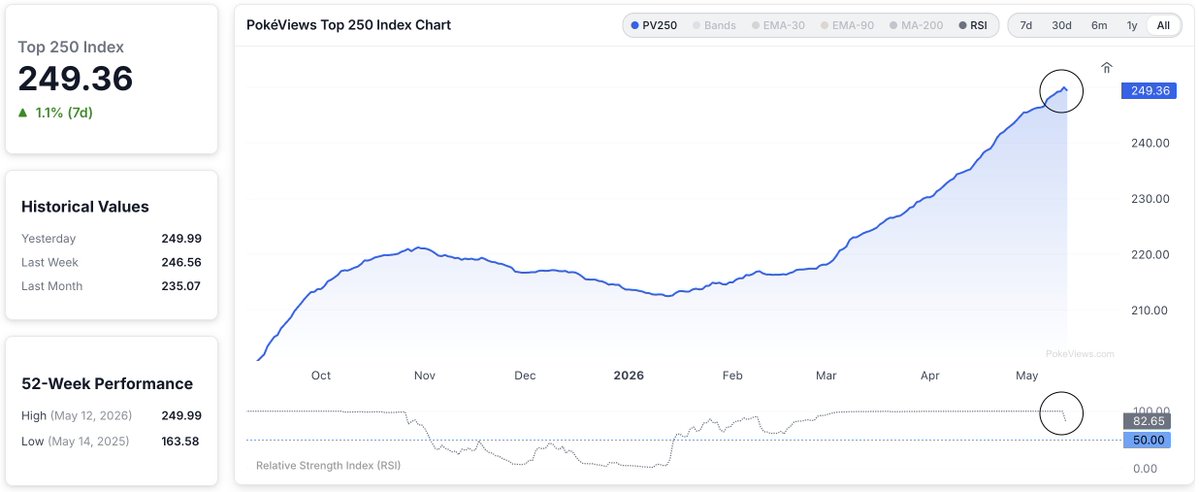Viewport: 1199px width, 492px height.
Task: Click the 220.00 axis label
Action: point(1150,254)
